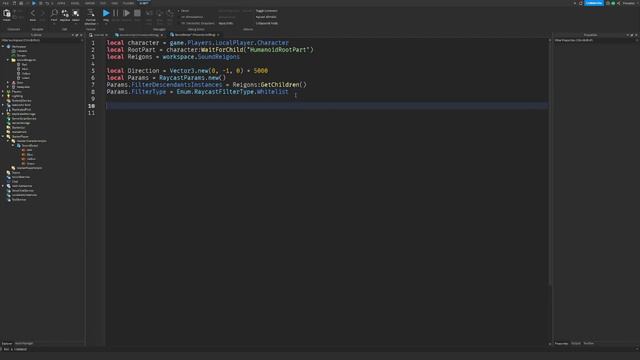The width and height of the screenshot is (640, 360).
Task: Collapse the SoundRegions folder in Explorer
Action: pos(8,60)
